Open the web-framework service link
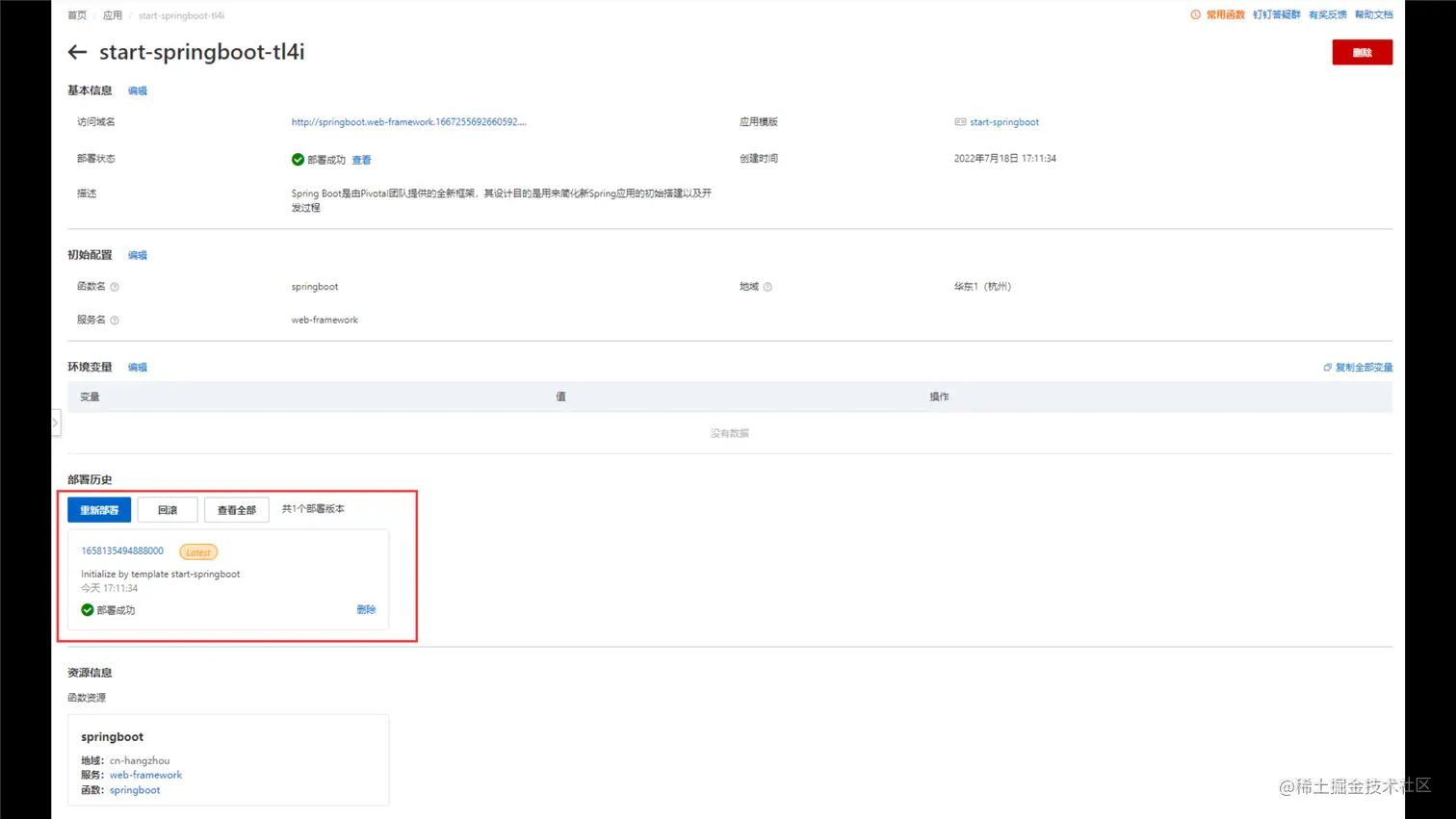The image size is (1456, 819). [x=145, y=775]
